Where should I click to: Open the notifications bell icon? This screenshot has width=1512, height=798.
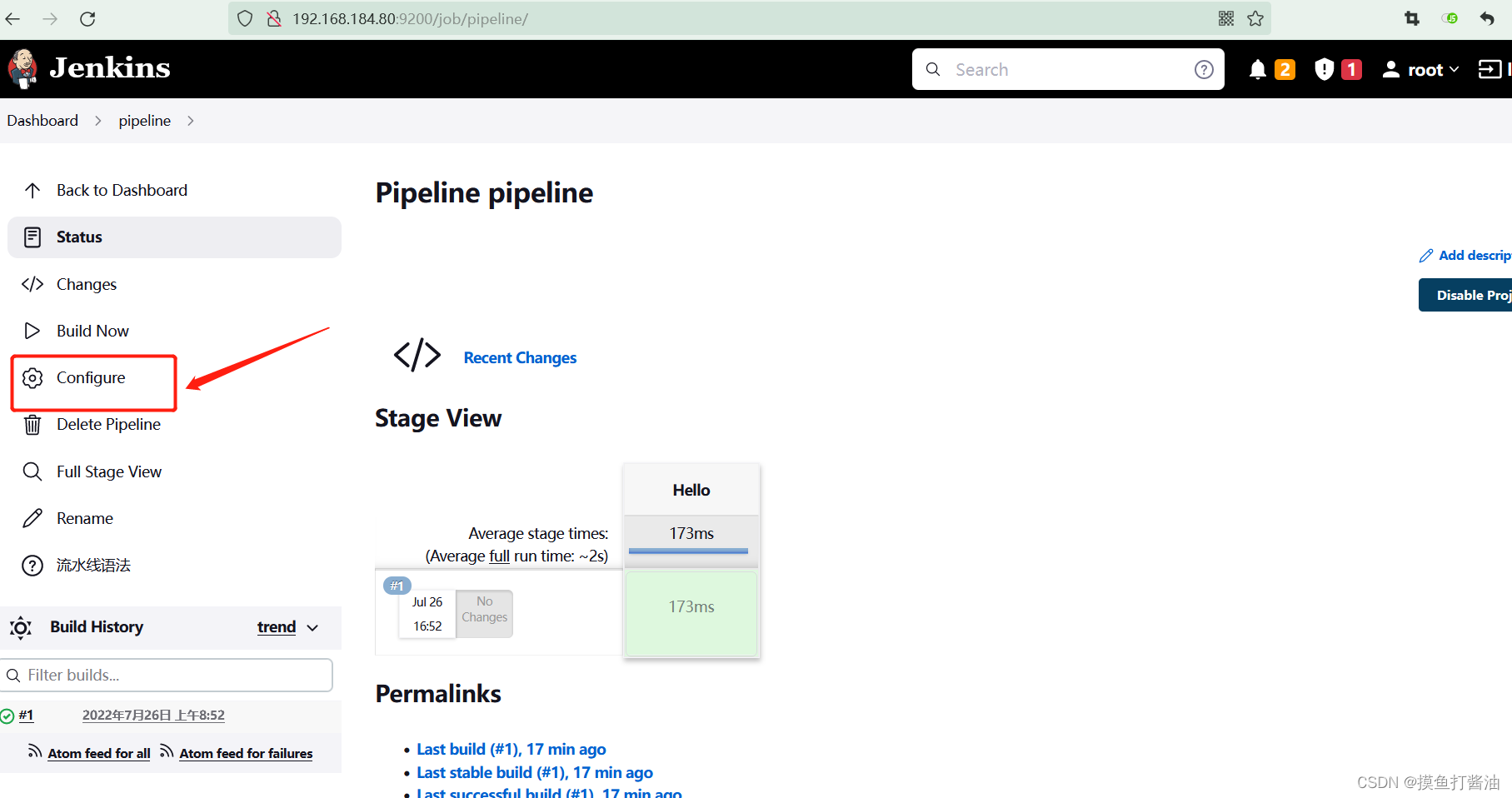tap(1258, 70)
